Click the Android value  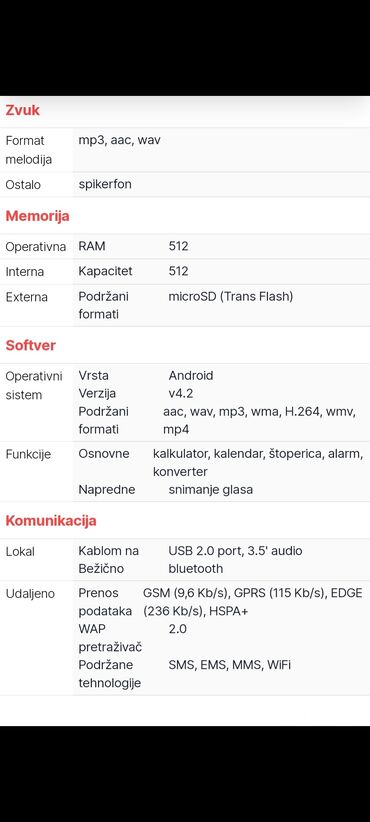point(191,375)
